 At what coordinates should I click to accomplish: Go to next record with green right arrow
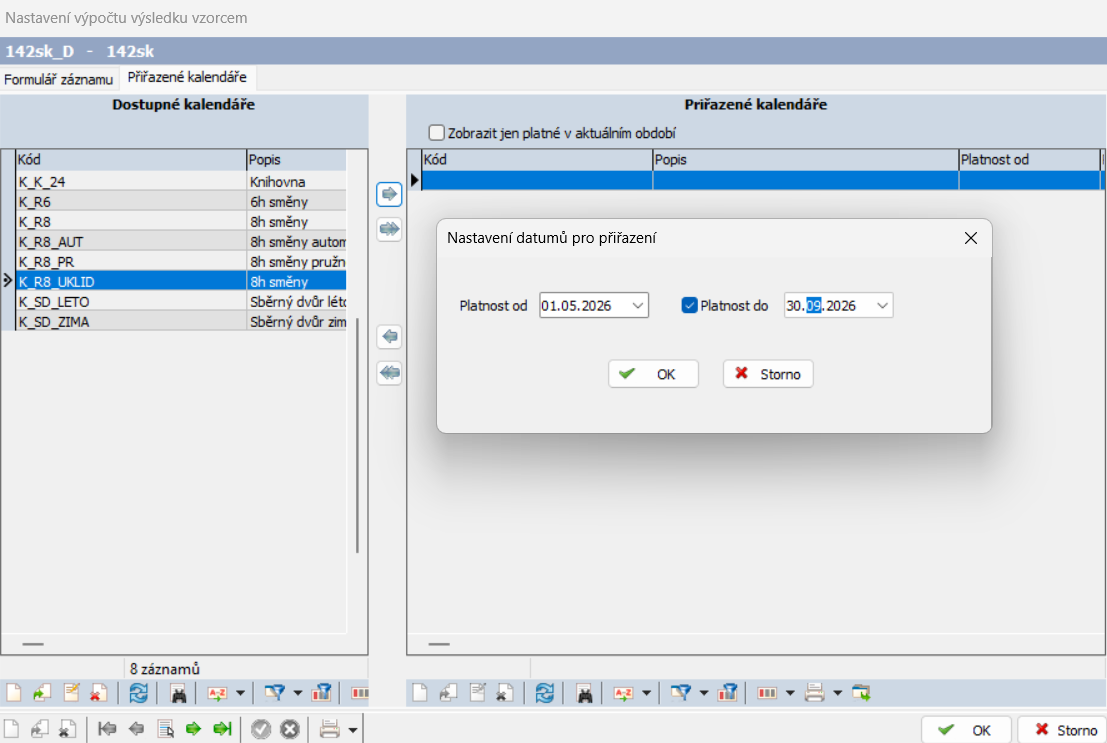[x=193, y=728]
